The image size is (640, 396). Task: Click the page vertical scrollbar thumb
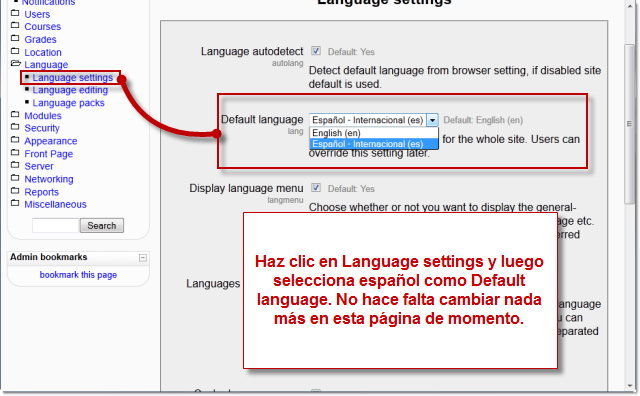(x=629, y=124)
